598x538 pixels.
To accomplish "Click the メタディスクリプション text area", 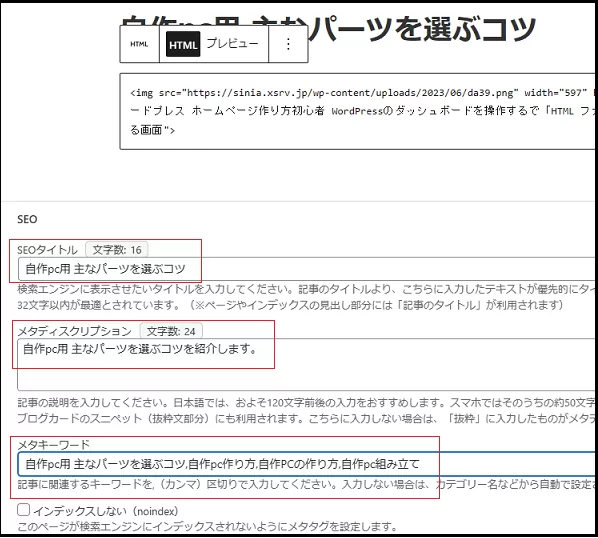I will pyautogui.click(x=307, y=364).
